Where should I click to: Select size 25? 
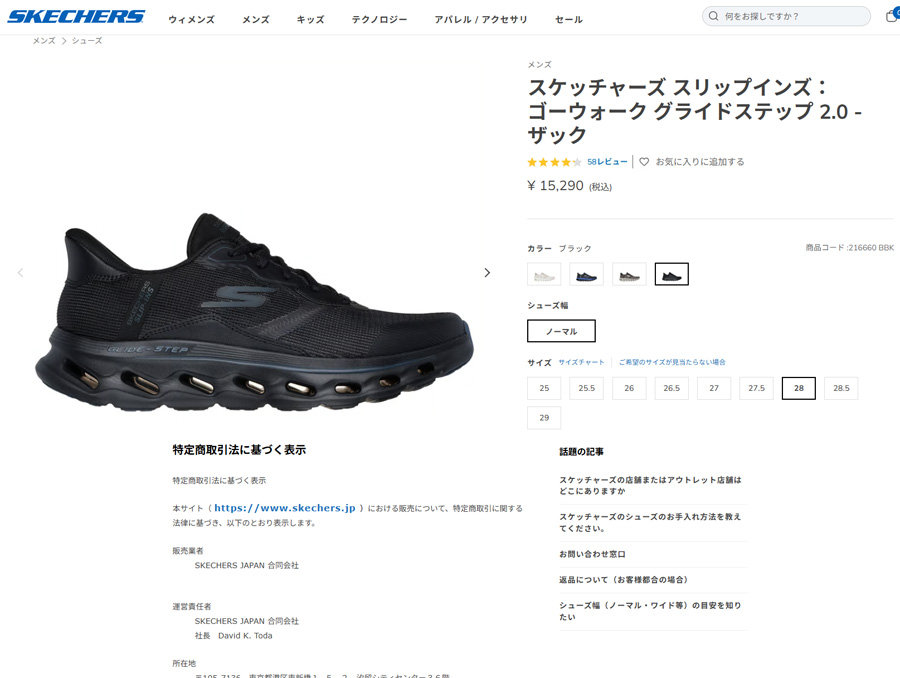coord(544,388)
